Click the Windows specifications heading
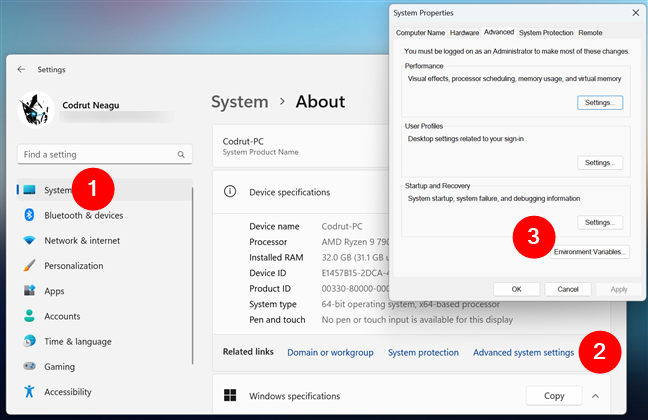Screen dimensions: 648x420 (x=294, y=396)
